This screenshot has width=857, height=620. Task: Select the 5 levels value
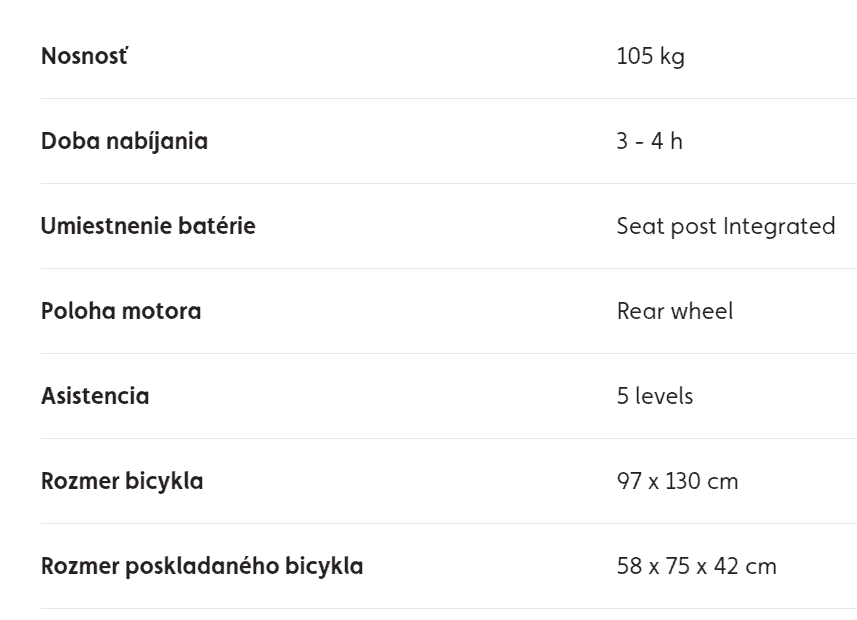pyautogui.click(x=655, y=396)
